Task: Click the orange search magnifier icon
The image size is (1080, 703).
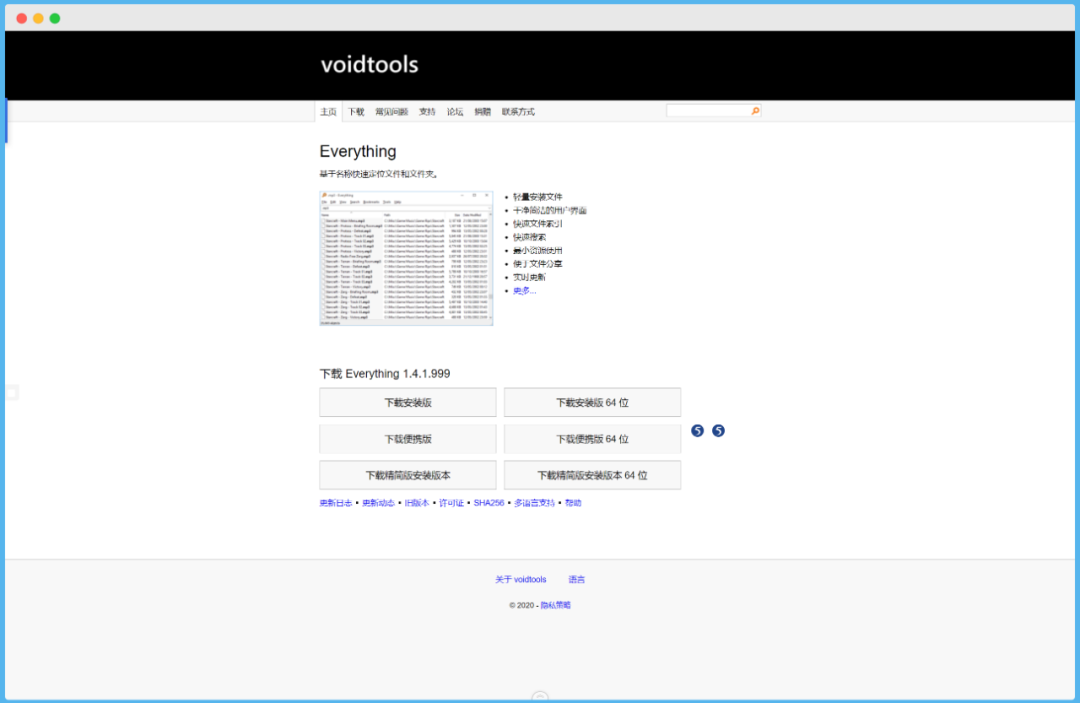Action: [x=755, y=110]
